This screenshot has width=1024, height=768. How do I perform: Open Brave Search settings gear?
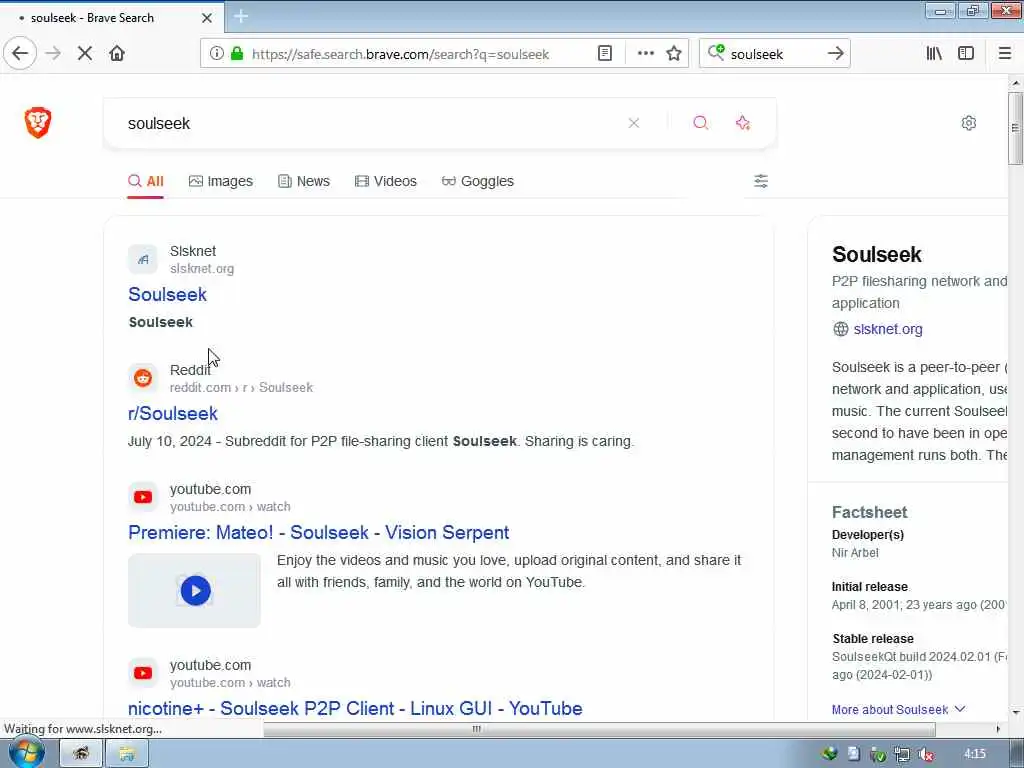tap(969, 123)
